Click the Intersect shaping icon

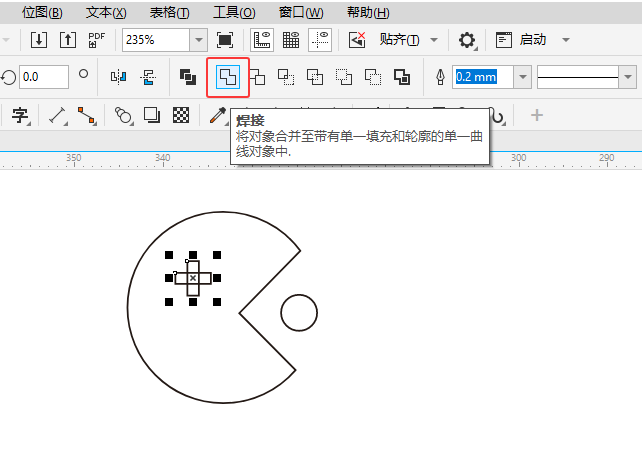(x=286, y=77)
